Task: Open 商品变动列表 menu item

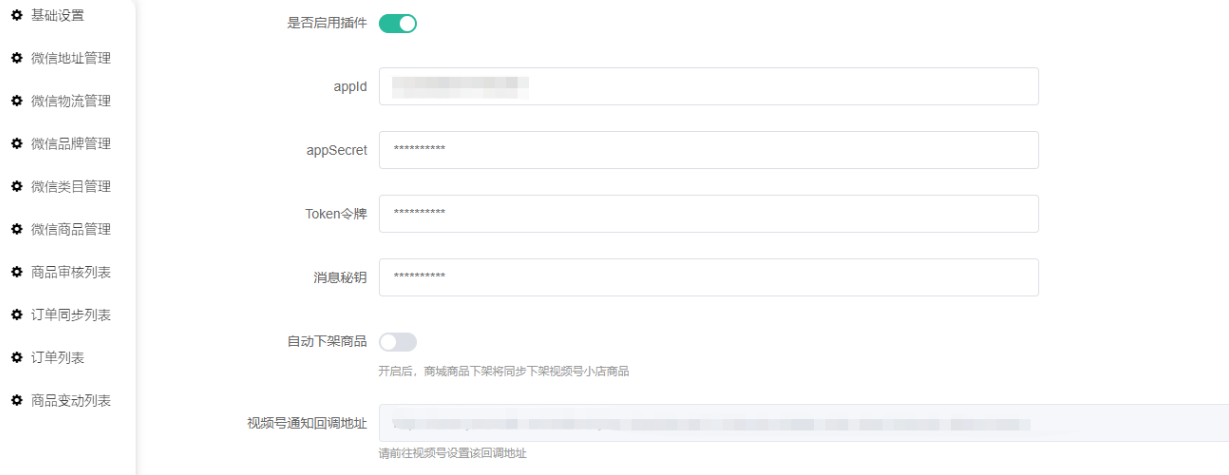Action: tap(70, 401)
